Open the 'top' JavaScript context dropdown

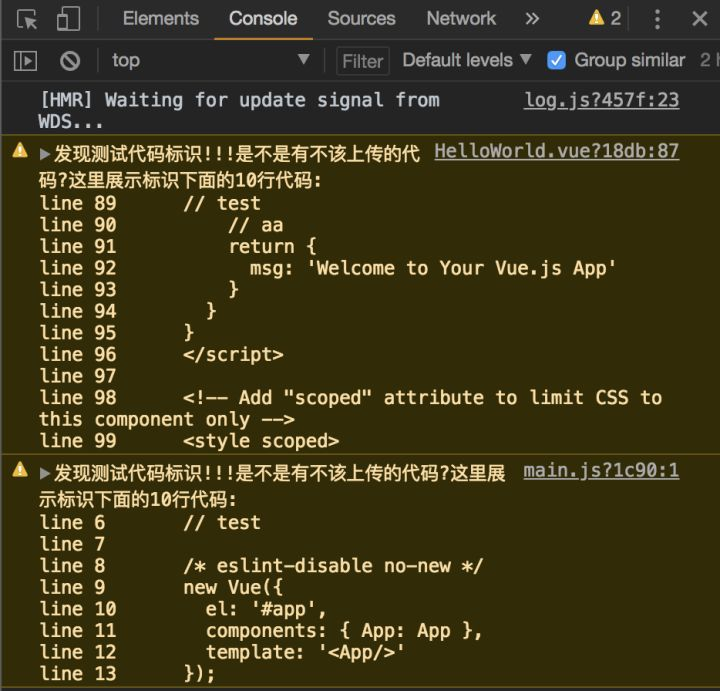210,60
